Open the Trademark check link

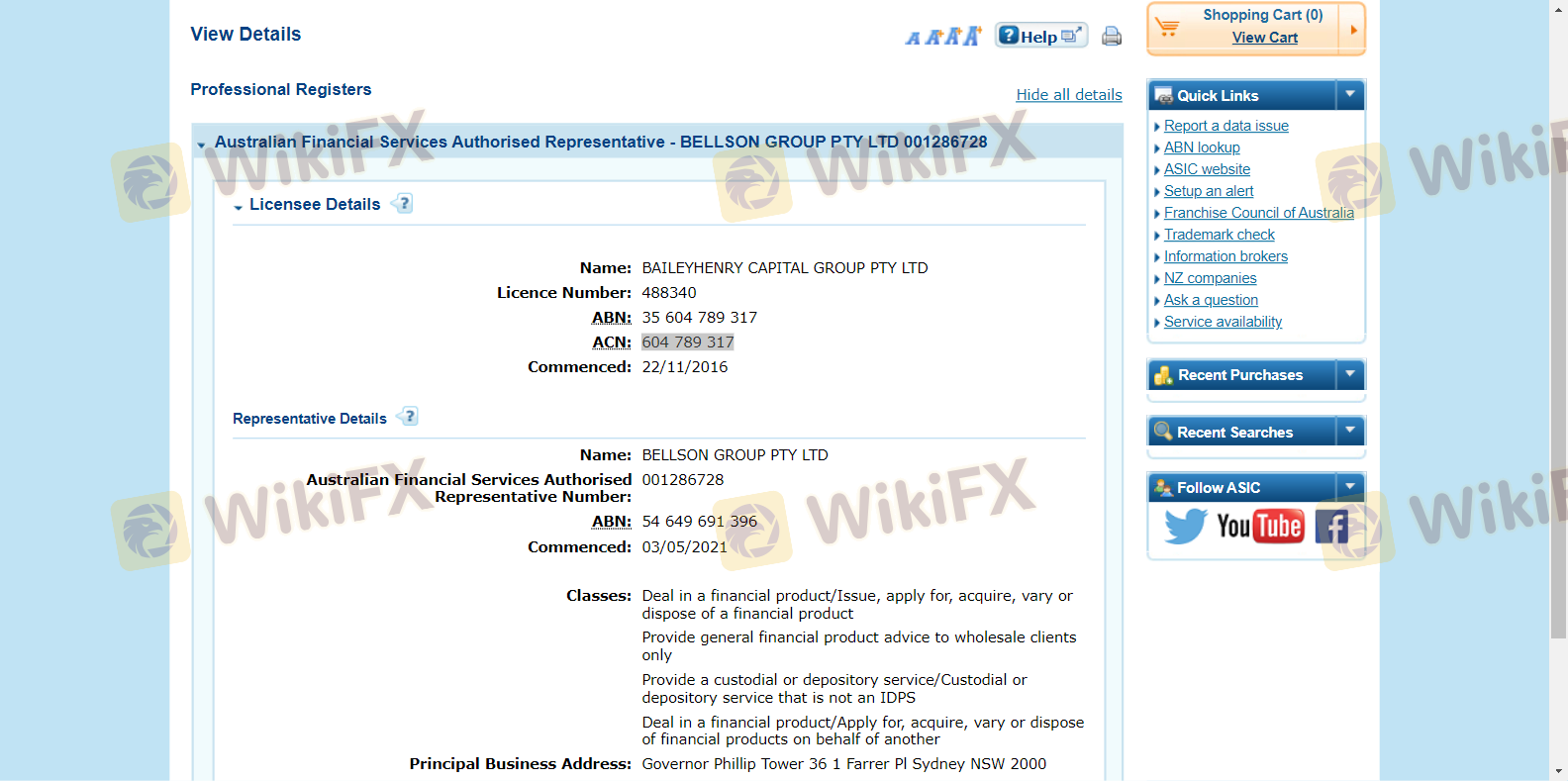tap(1219, 235)
